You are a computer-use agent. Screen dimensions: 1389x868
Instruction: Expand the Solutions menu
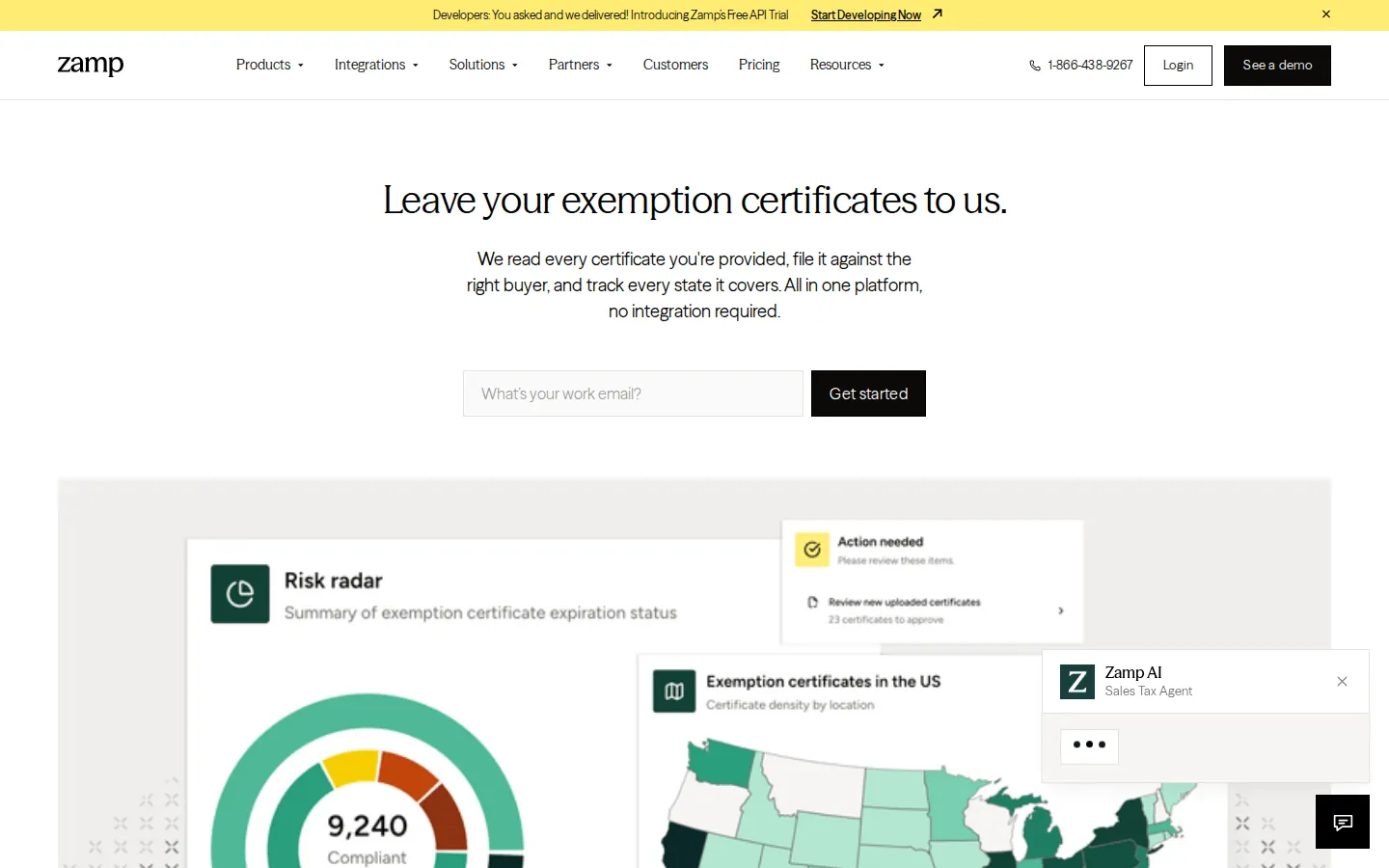click(483, 65)
